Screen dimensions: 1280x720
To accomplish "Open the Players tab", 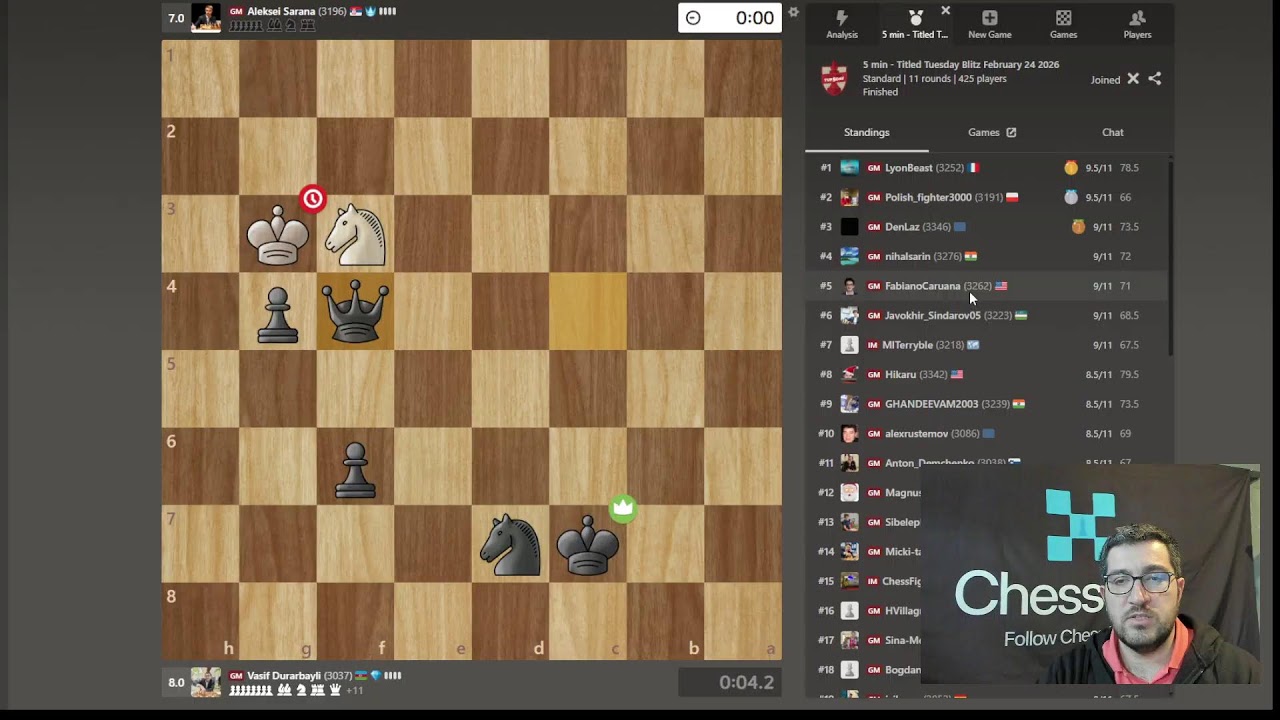I will click(x=1137, y=24).
